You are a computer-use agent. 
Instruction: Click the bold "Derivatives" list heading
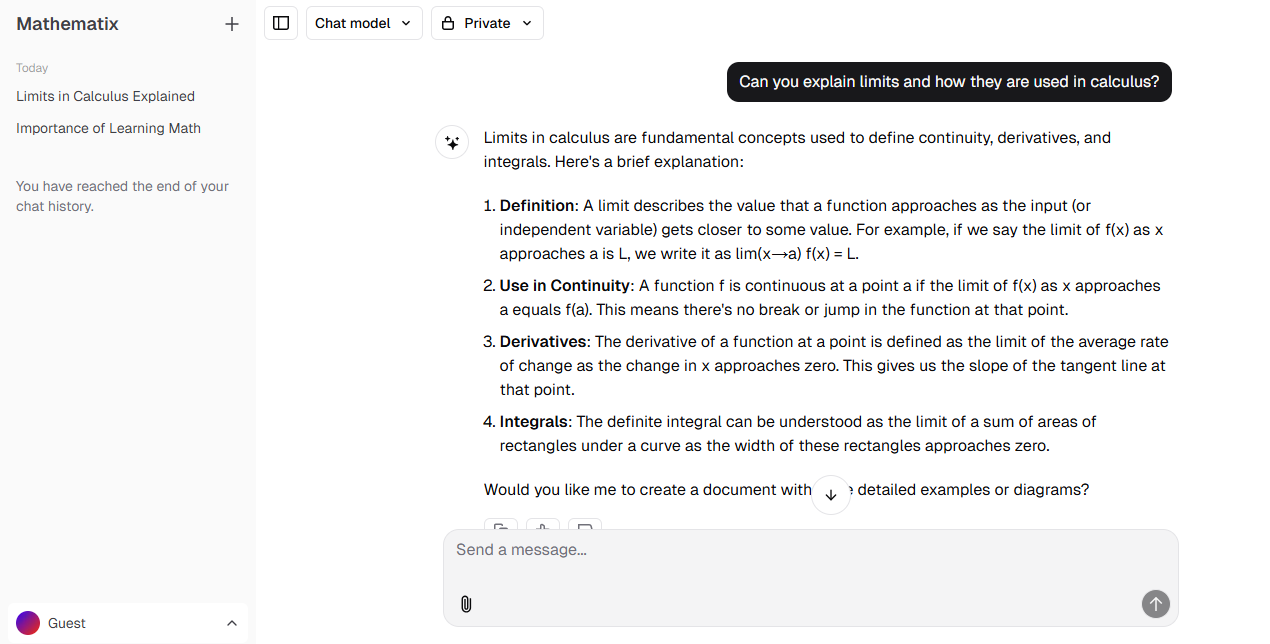pyautogui.click(x=543, y=342)
